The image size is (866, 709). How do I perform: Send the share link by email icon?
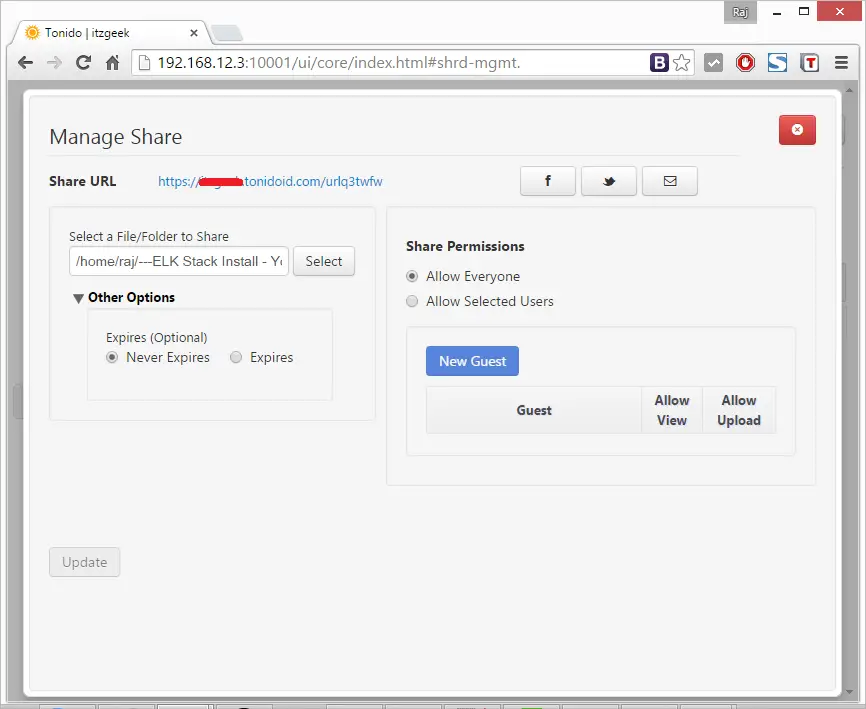pos(669,181)
